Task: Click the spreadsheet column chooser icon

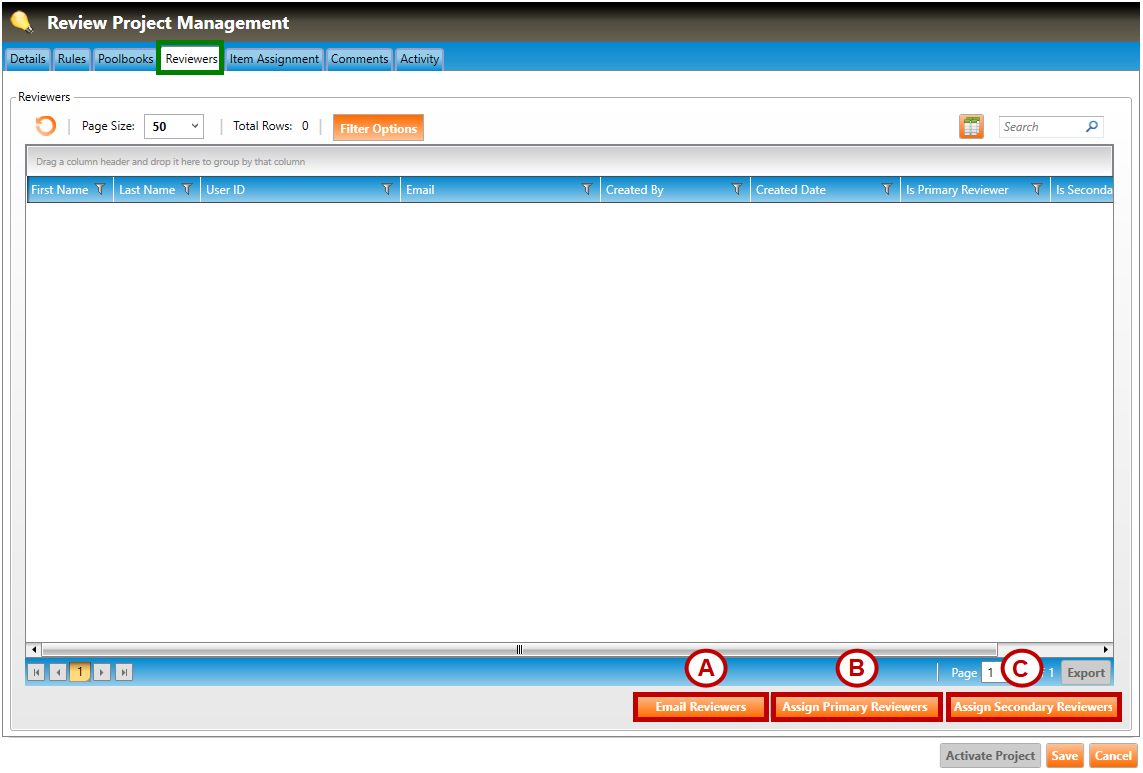Action: pos(971,127)
